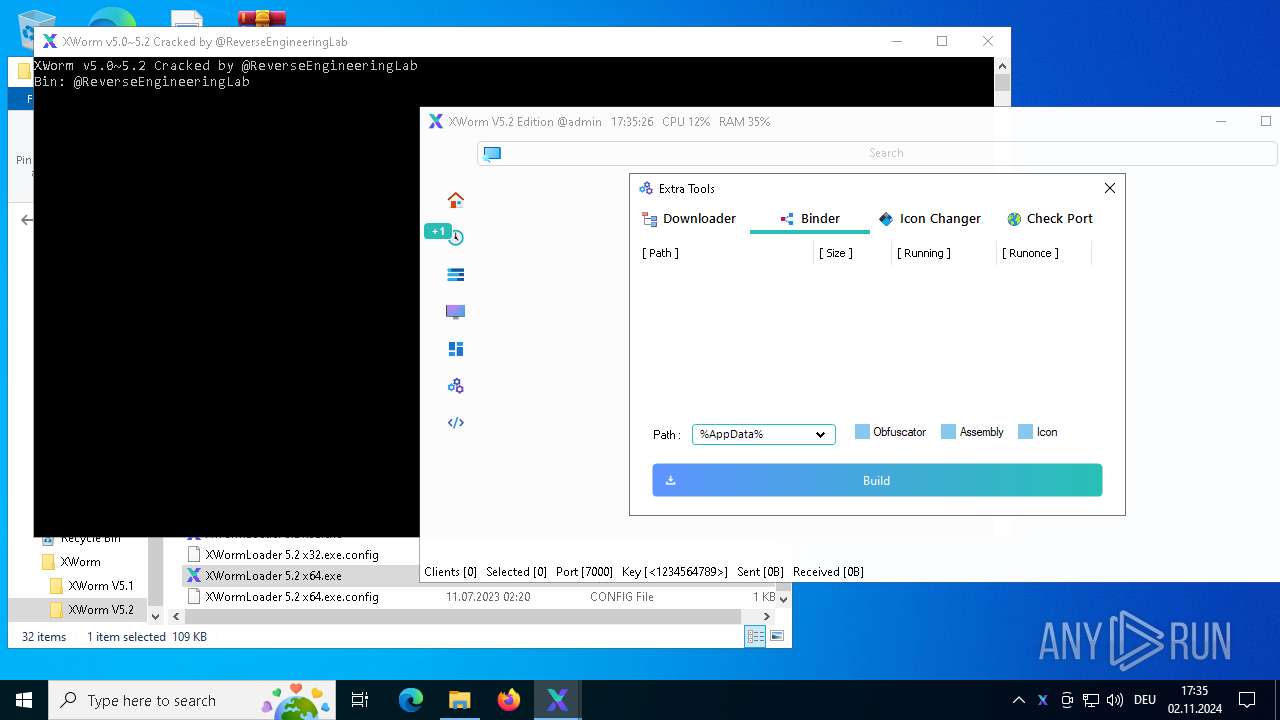Screen dimensions: 1280x720
Task: Toggle the Assembly checkbox
Action: tap(948, 432)
